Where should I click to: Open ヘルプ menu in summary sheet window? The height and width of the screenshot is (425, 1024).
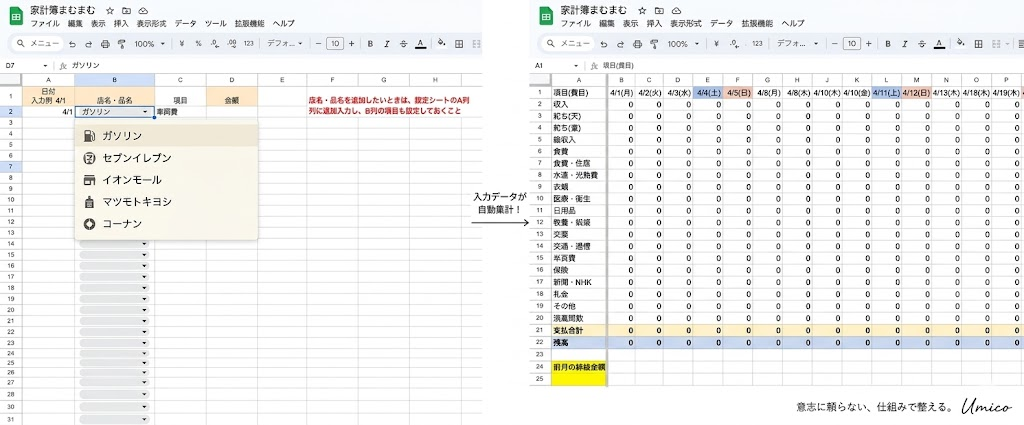(793, 24)
